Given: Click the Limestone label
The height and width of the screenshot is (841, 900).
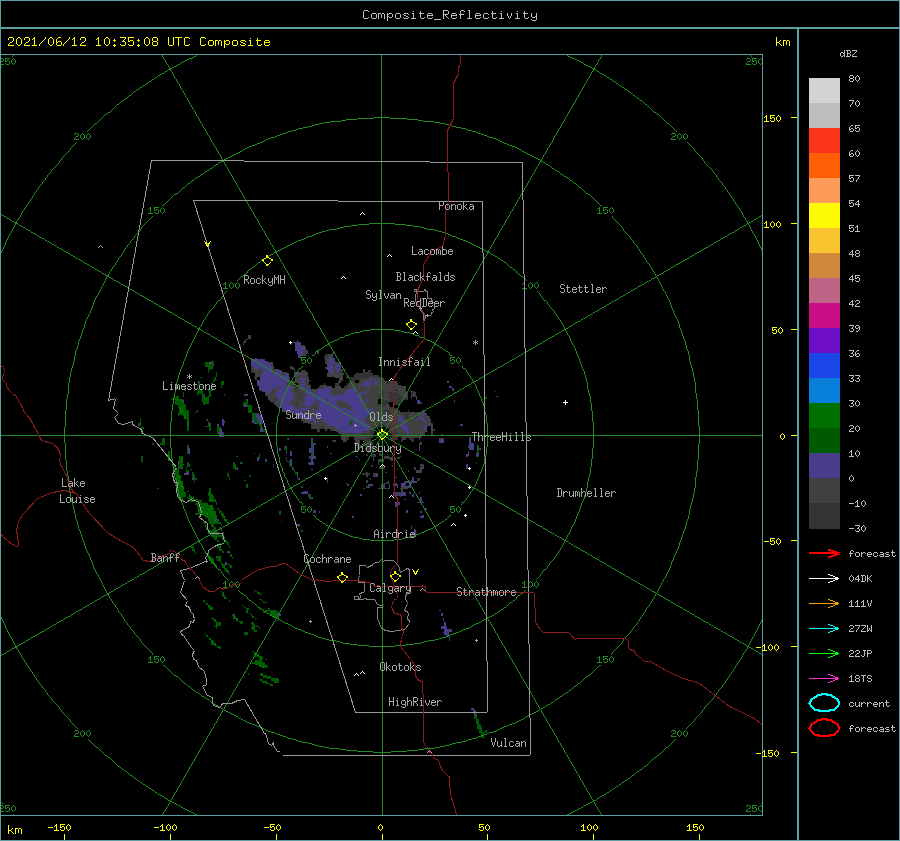Looking at the screenshot, I should tap(189, 386).
